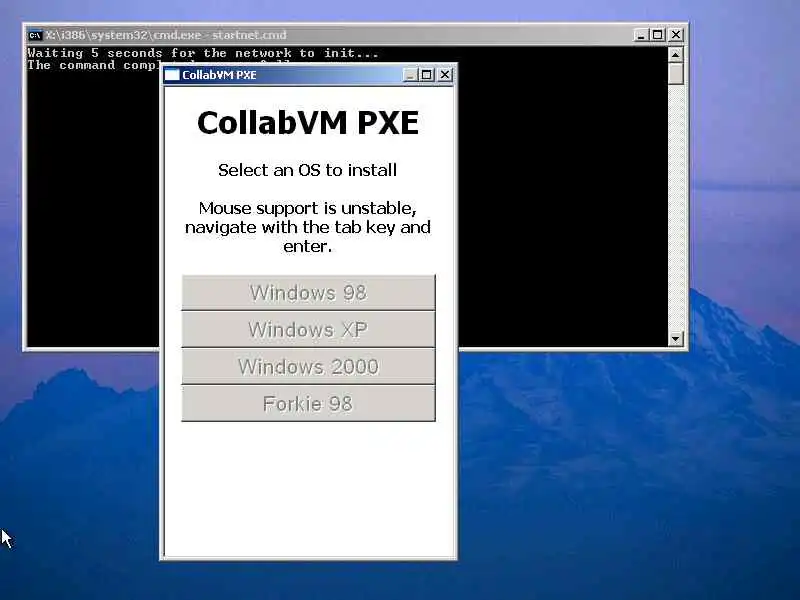
Task: Click the CollabVM PXE title bar icon
Action: [172, 75]
